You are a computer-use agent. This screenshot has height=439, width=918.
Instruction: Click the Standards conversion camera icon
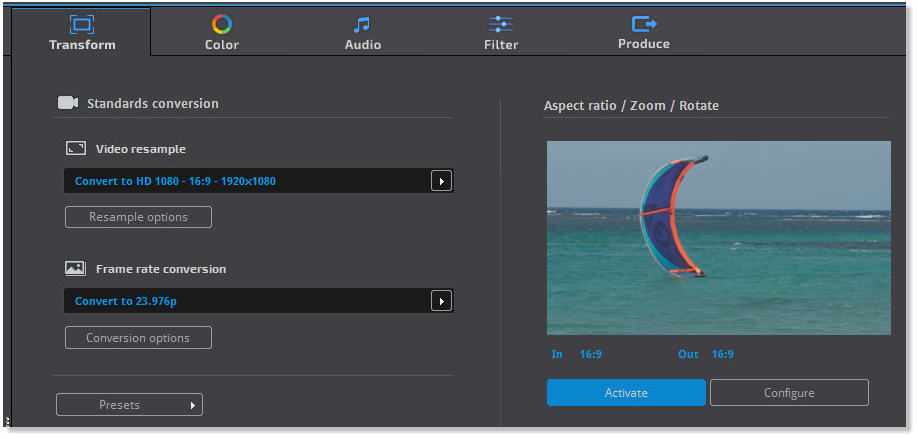[x=68, y=103]
